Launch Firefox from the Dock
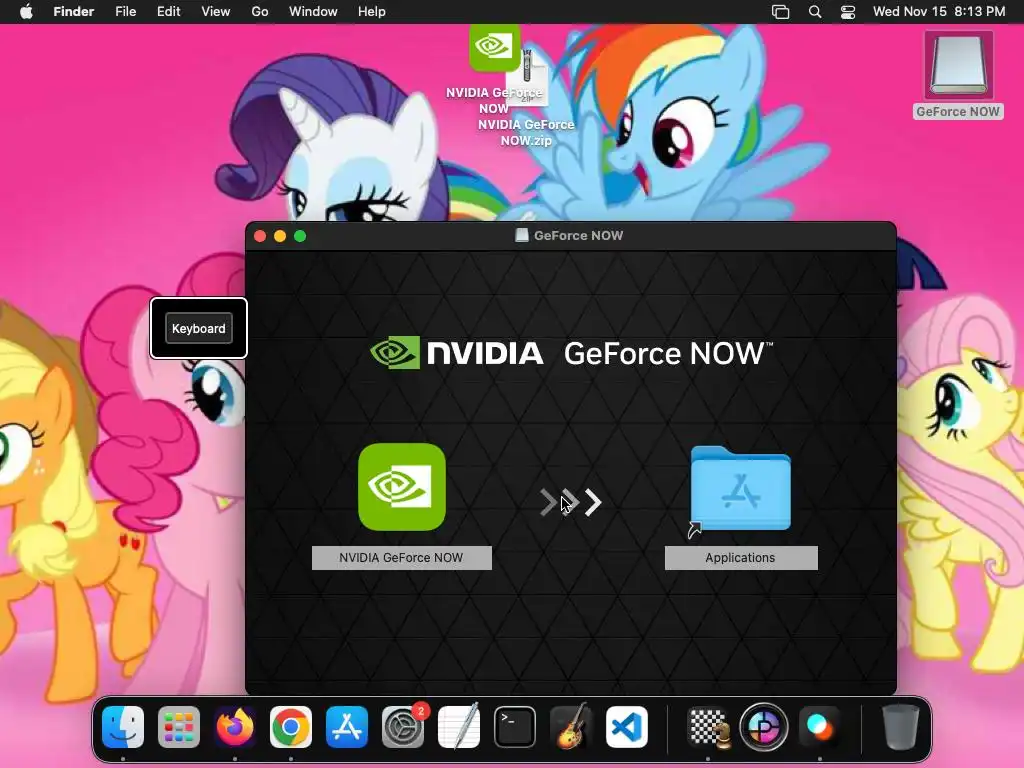 [x=235, y=727]
